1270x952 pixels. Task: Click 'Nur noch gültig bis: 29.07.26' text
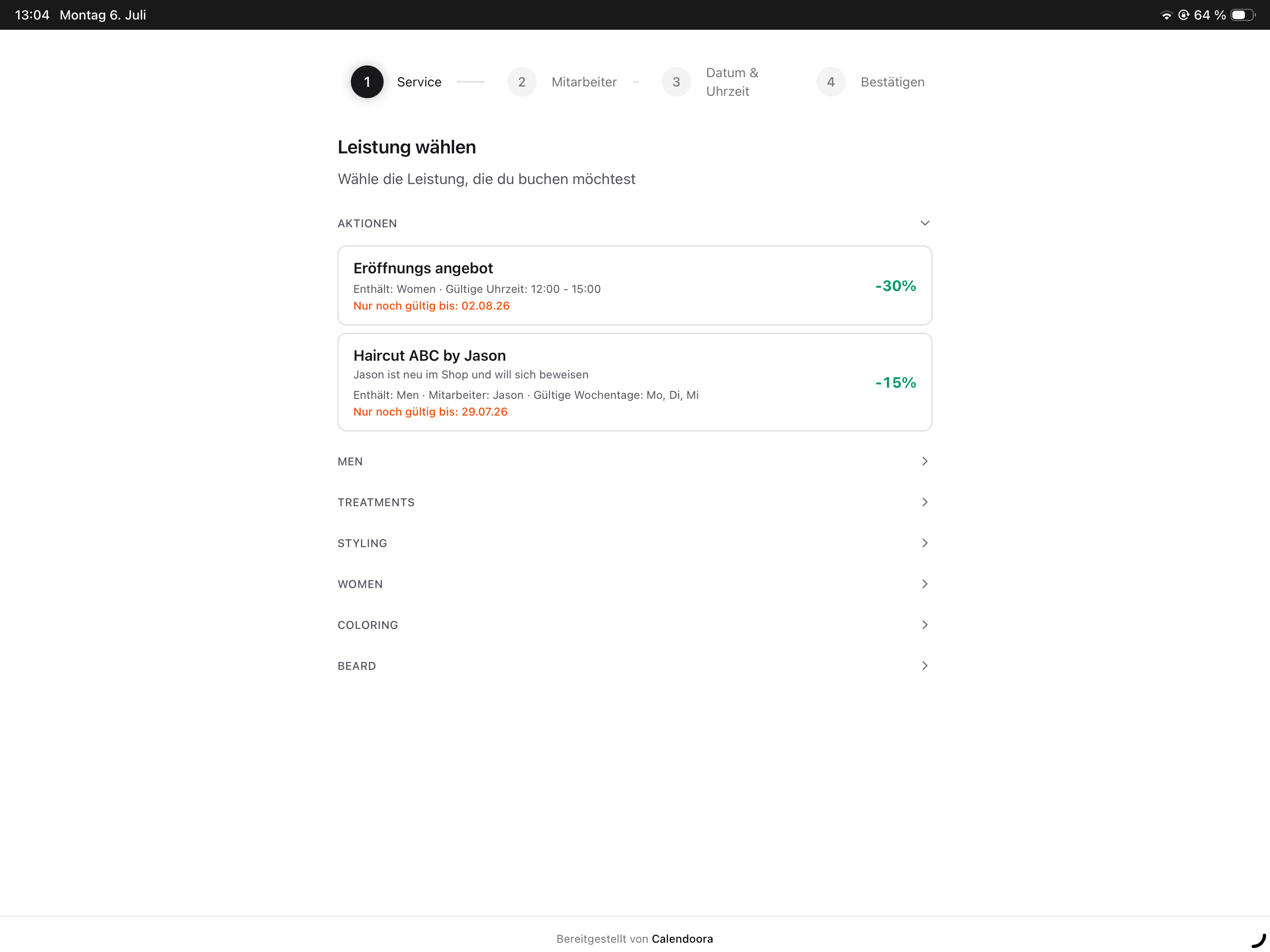coord(430,412)
